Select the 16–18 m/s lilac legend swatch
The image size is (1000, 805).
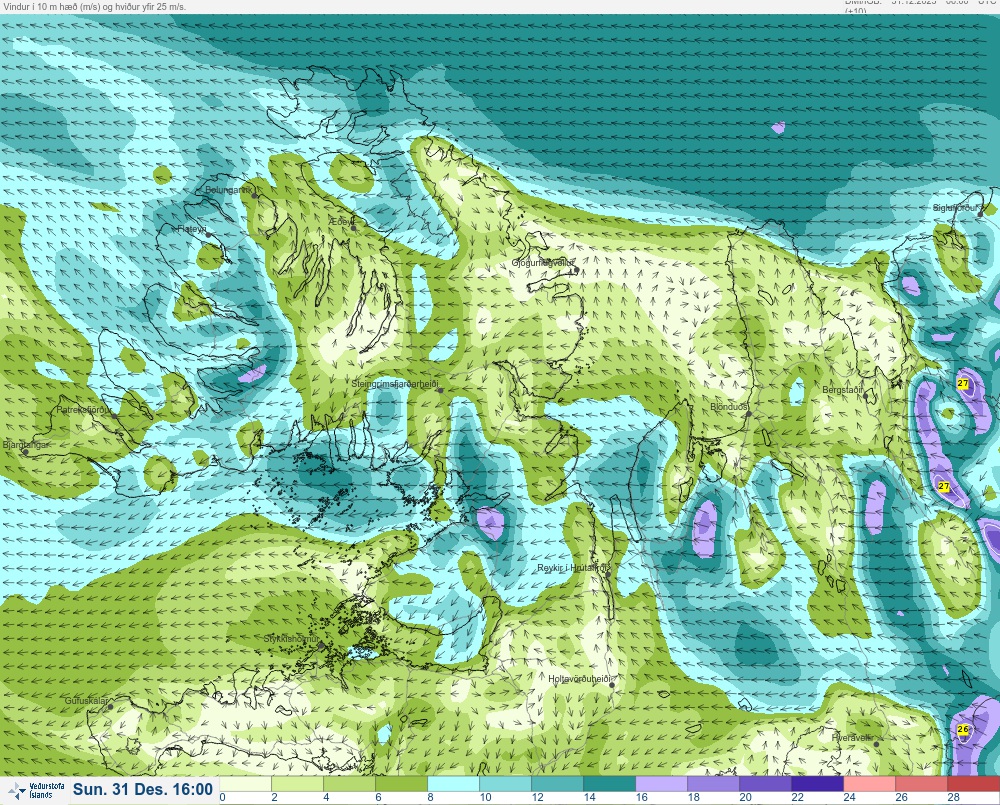pos(662,783)
